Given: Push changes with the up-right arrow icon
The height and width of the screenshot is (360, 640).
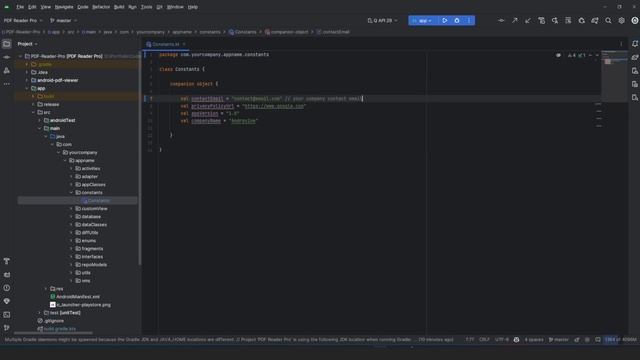Looking at the screenshot, I should pyautogui.click(x=515, y=20).
